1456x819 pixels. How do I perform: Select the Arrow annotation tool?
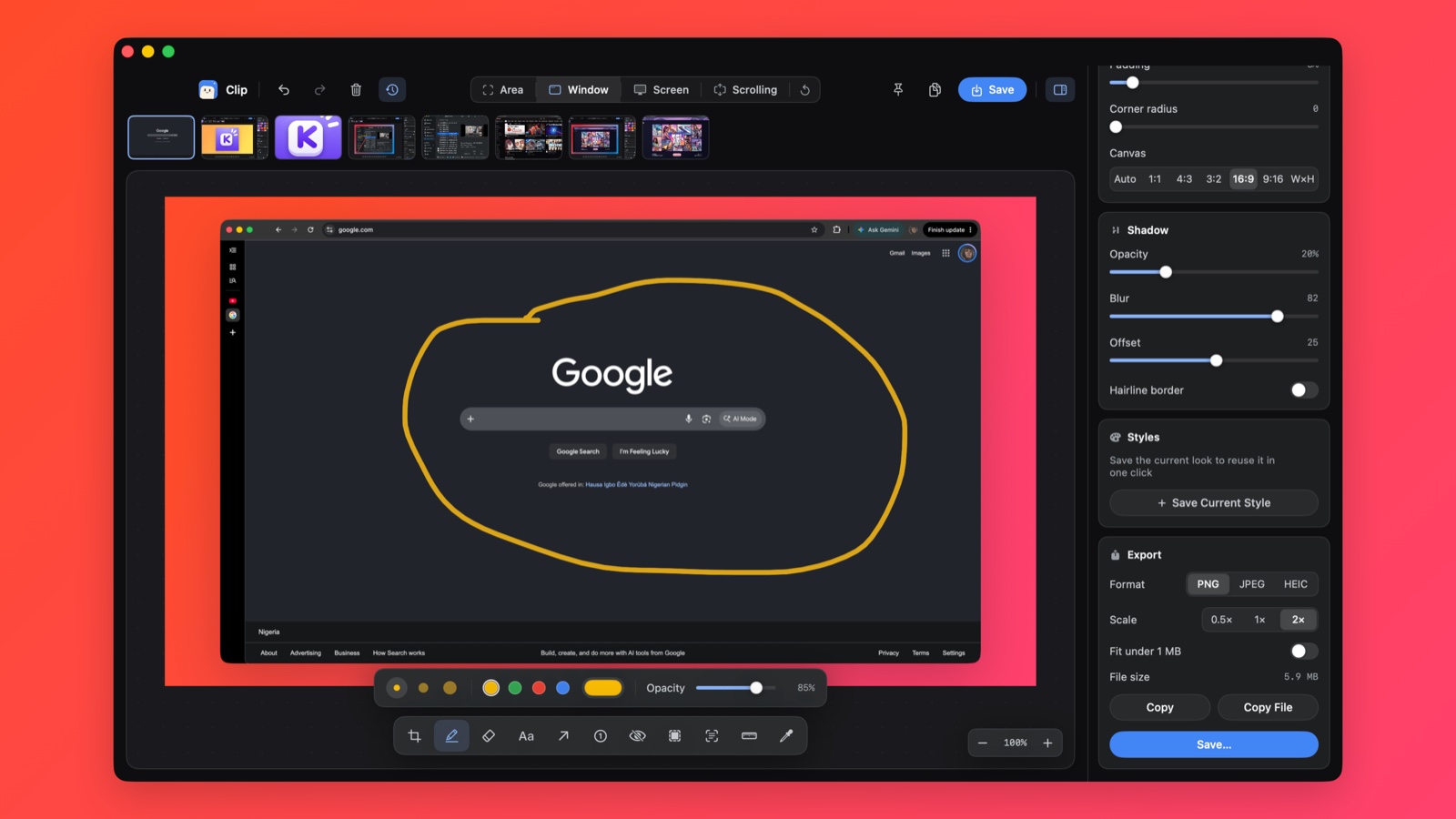click(x=563, y=736)
